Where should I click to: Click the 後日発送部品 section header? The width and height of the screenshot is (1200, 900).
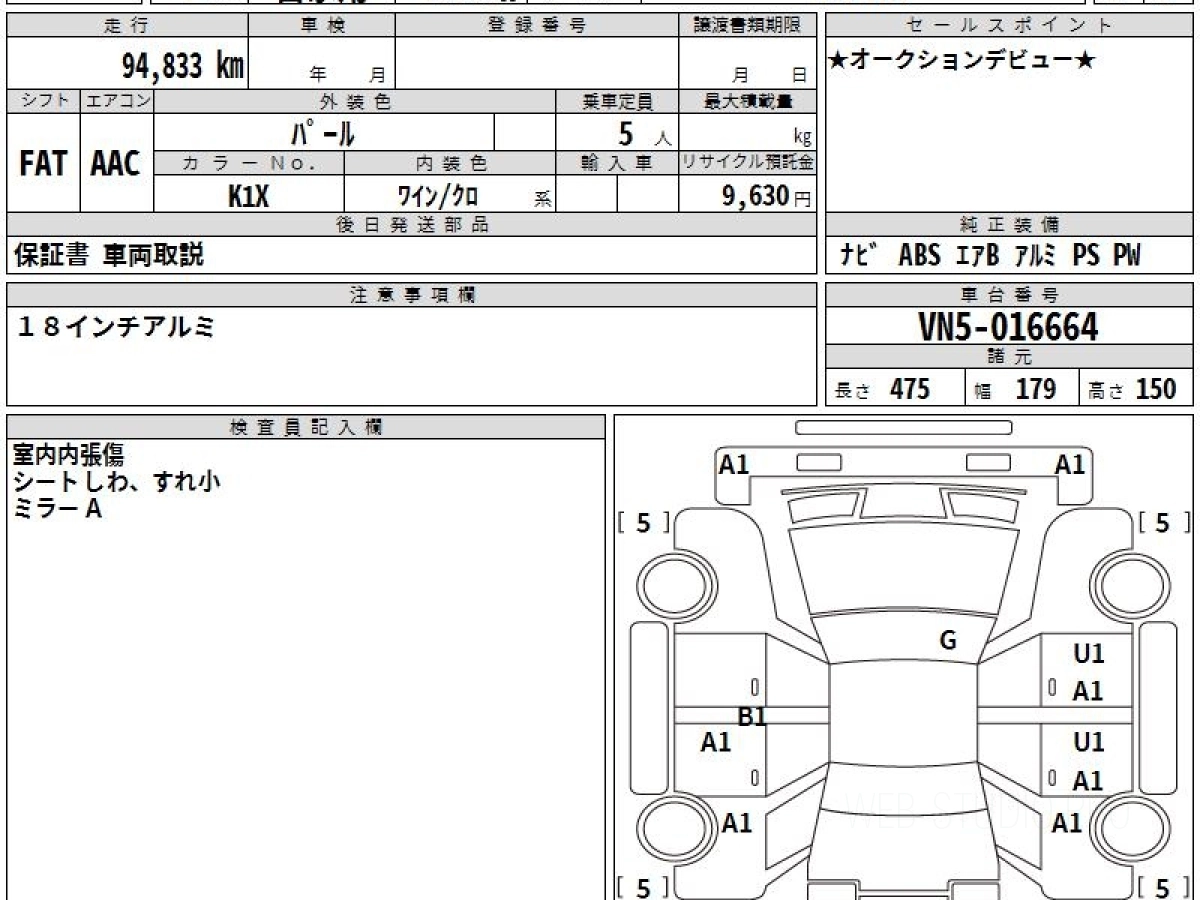(412, 225)
